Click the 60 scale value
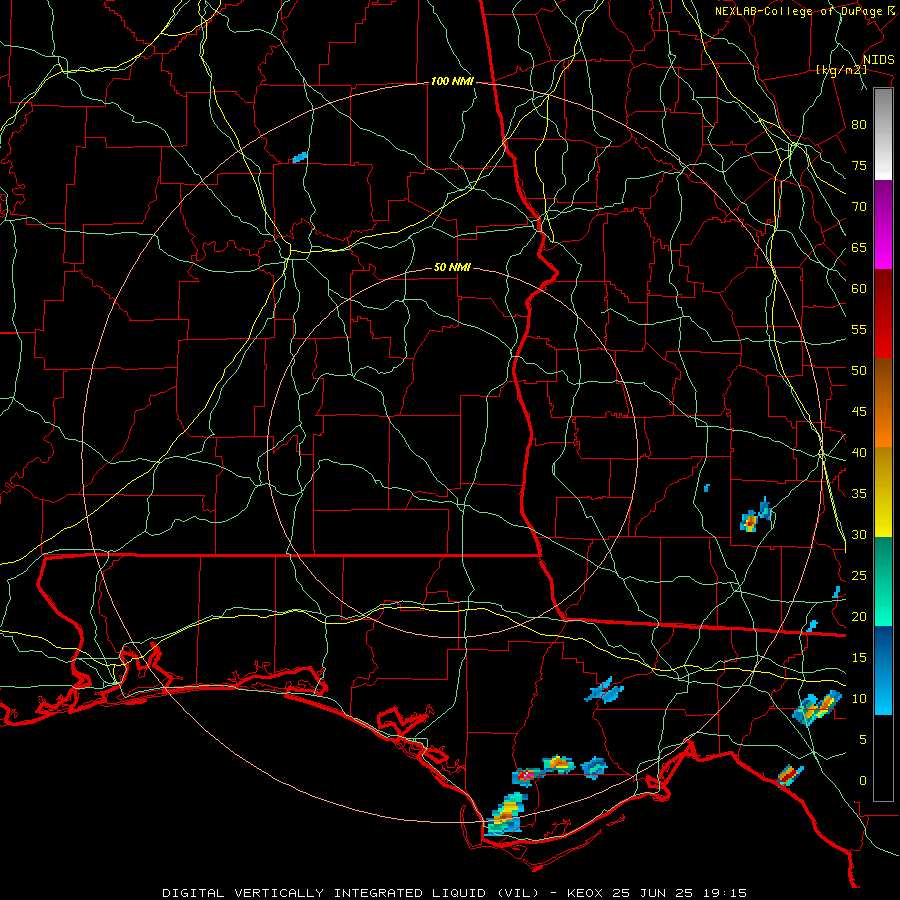The width and height of the screenshot is (900, 900). click(x=859, y=289)
